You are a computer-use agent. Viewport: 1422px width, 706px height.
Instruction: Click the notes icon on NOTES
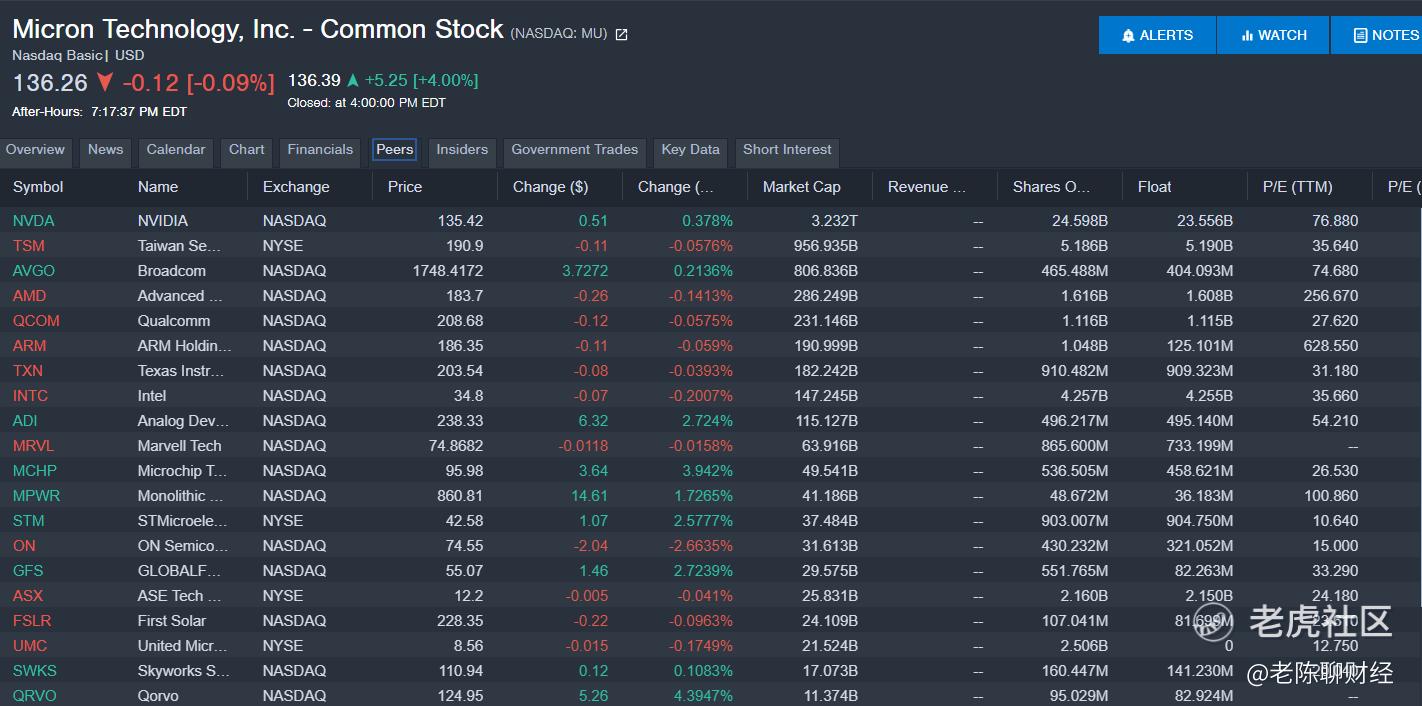pos(1360,35)
